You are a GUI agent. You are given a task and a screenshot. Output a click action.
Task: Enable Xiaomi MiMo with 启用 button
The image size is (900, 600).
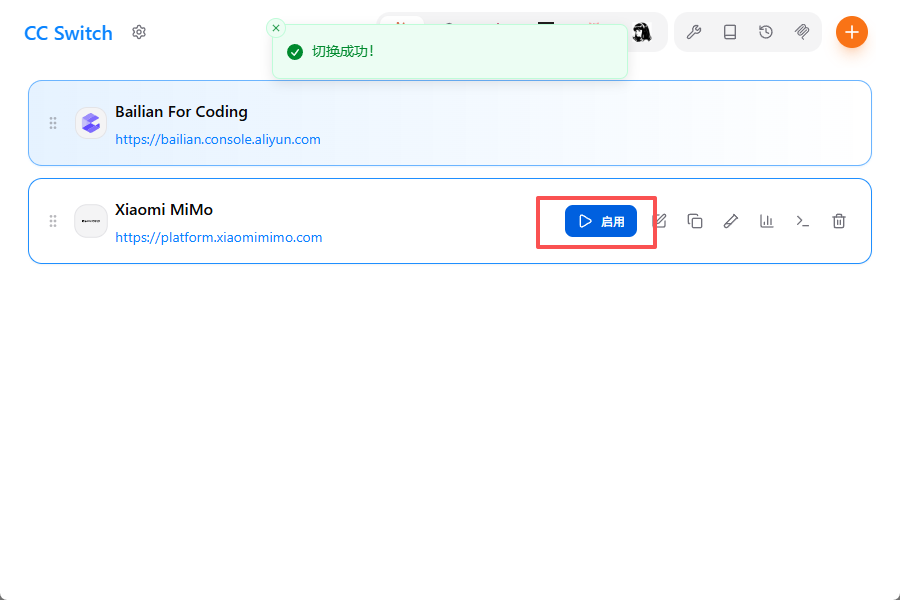coord(600,221)
